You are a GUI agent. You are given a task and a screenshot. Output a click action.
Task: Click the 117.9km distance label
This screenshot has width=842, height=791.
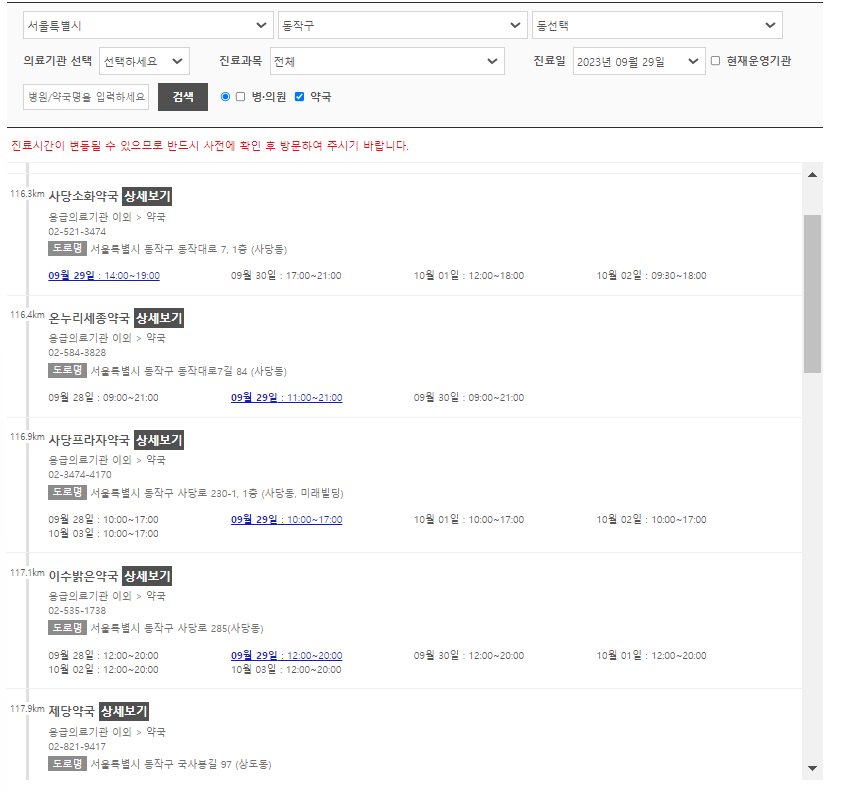pos(27,709)
